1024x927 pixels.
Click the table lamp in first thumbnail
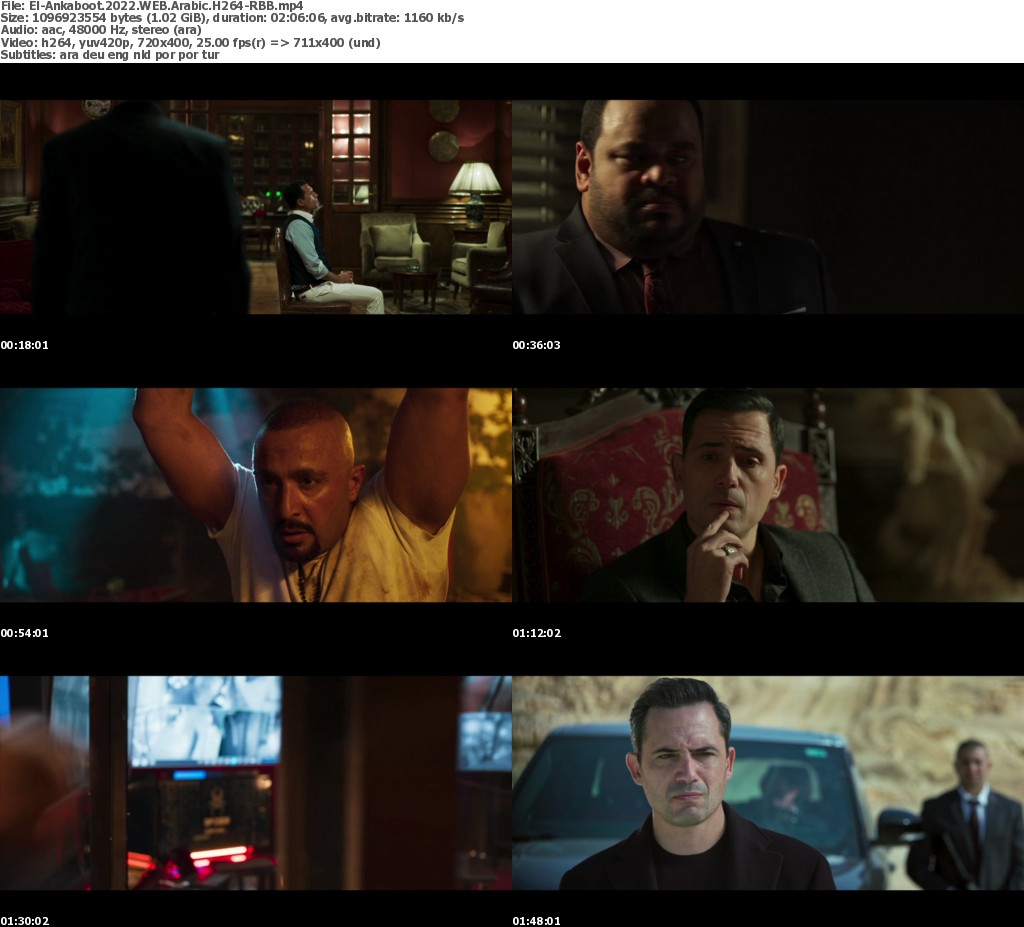point(475,191)
